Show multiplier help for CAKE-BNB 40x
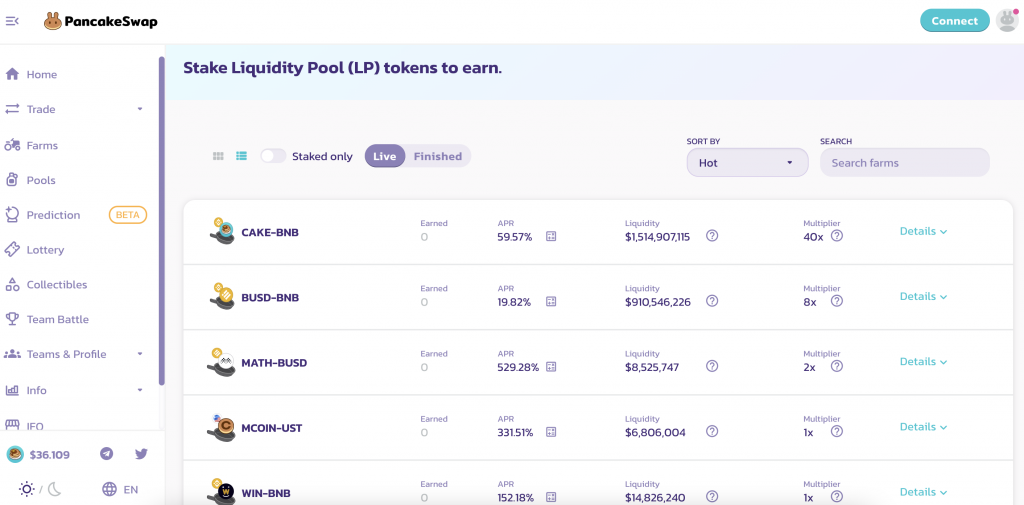The height and width of the screenshot is (505, 1024). pyautogui.click(x=837, y=236)
